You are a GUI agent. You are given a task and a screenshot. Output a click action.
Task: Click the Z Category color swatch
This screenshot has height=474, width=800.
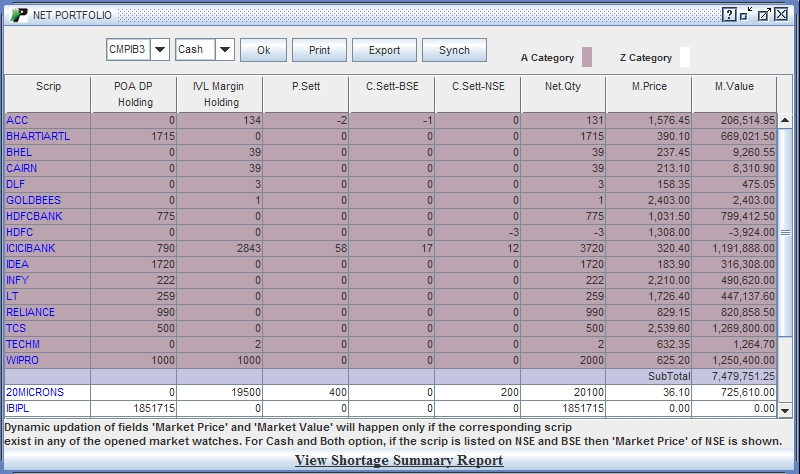pyautogui.click(x=685, y=57)
